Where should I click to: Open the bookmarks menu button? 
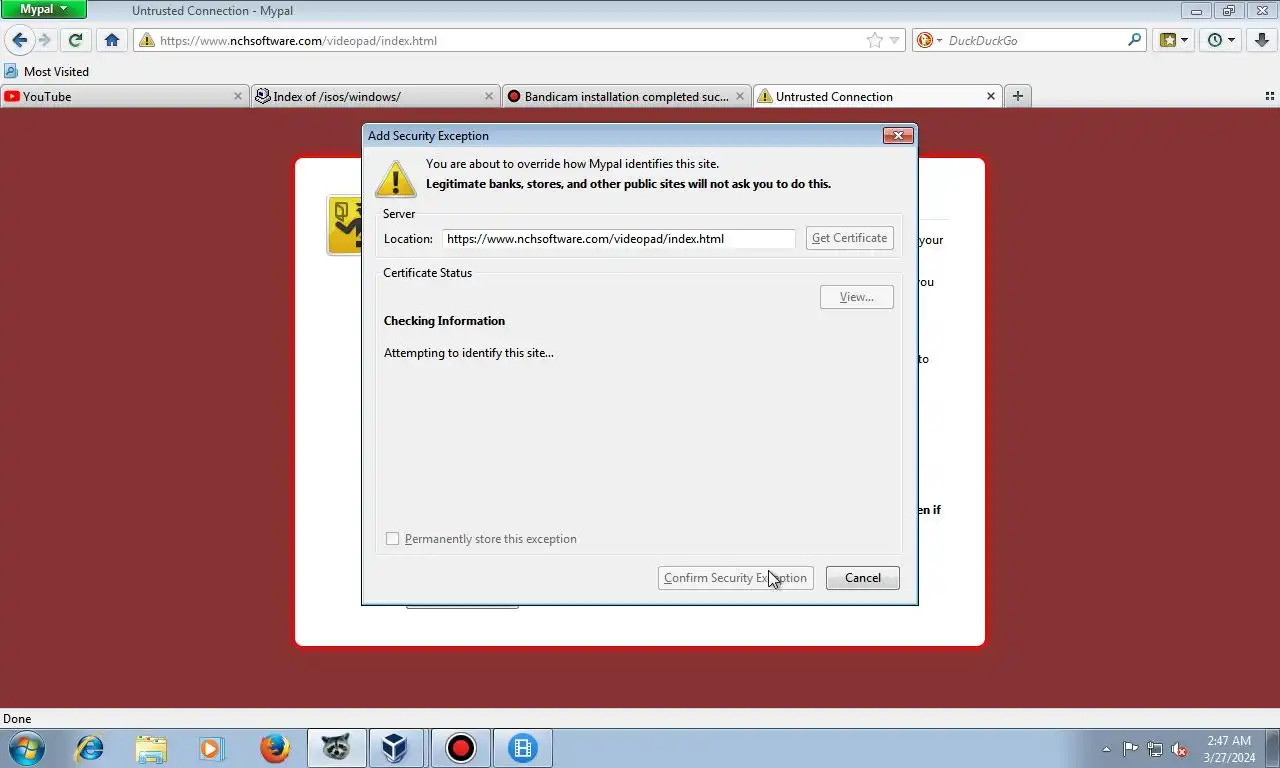[x=1173, y=40]
